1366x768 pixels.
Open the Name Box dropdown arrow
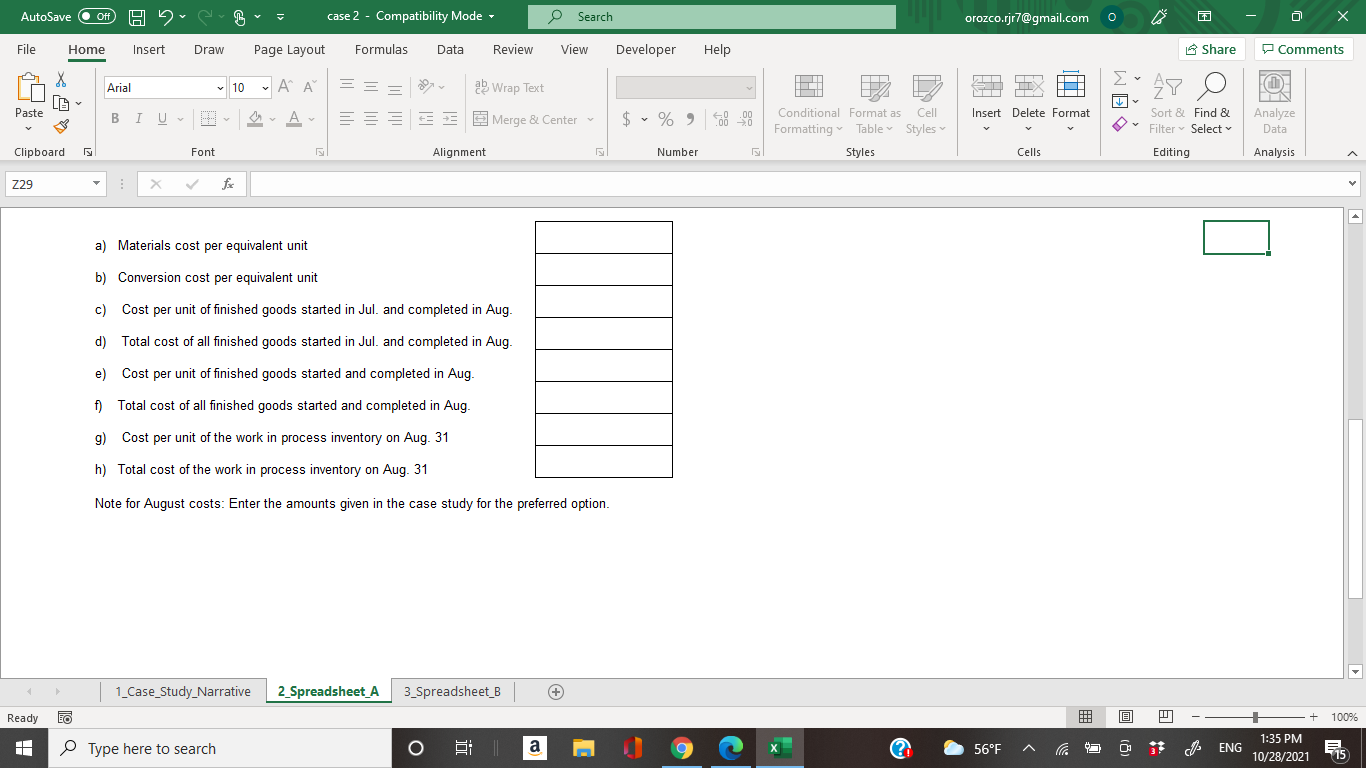[x=95, y=185]
